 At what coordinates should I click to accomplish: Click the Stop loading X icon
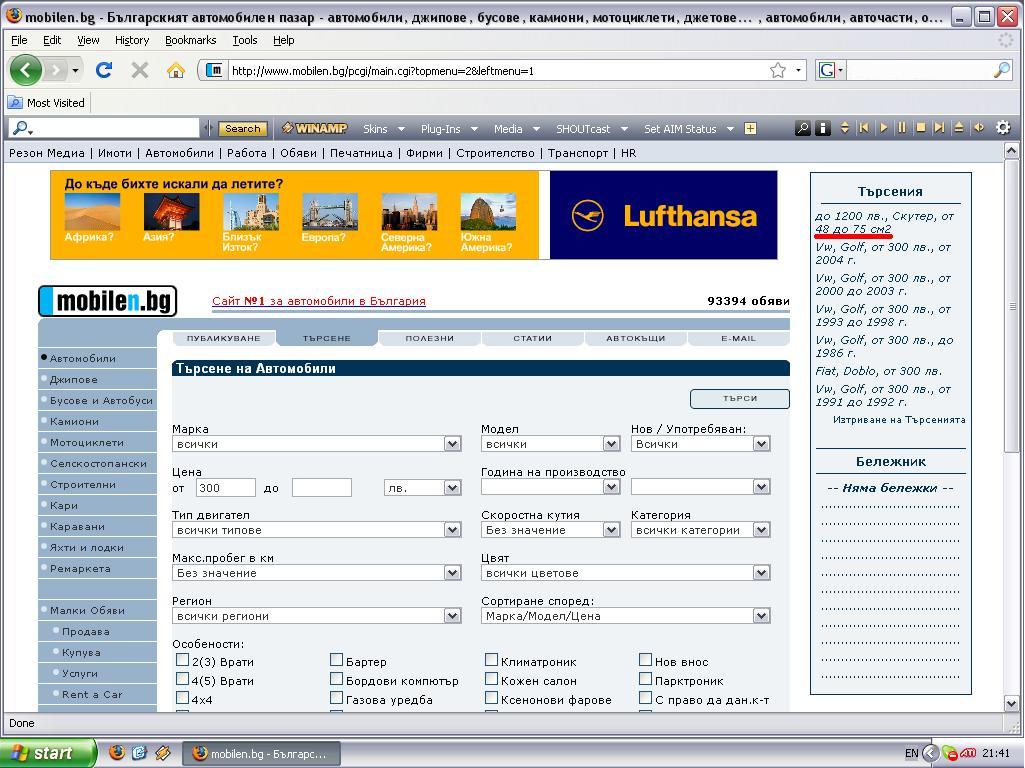pos(139,70)
